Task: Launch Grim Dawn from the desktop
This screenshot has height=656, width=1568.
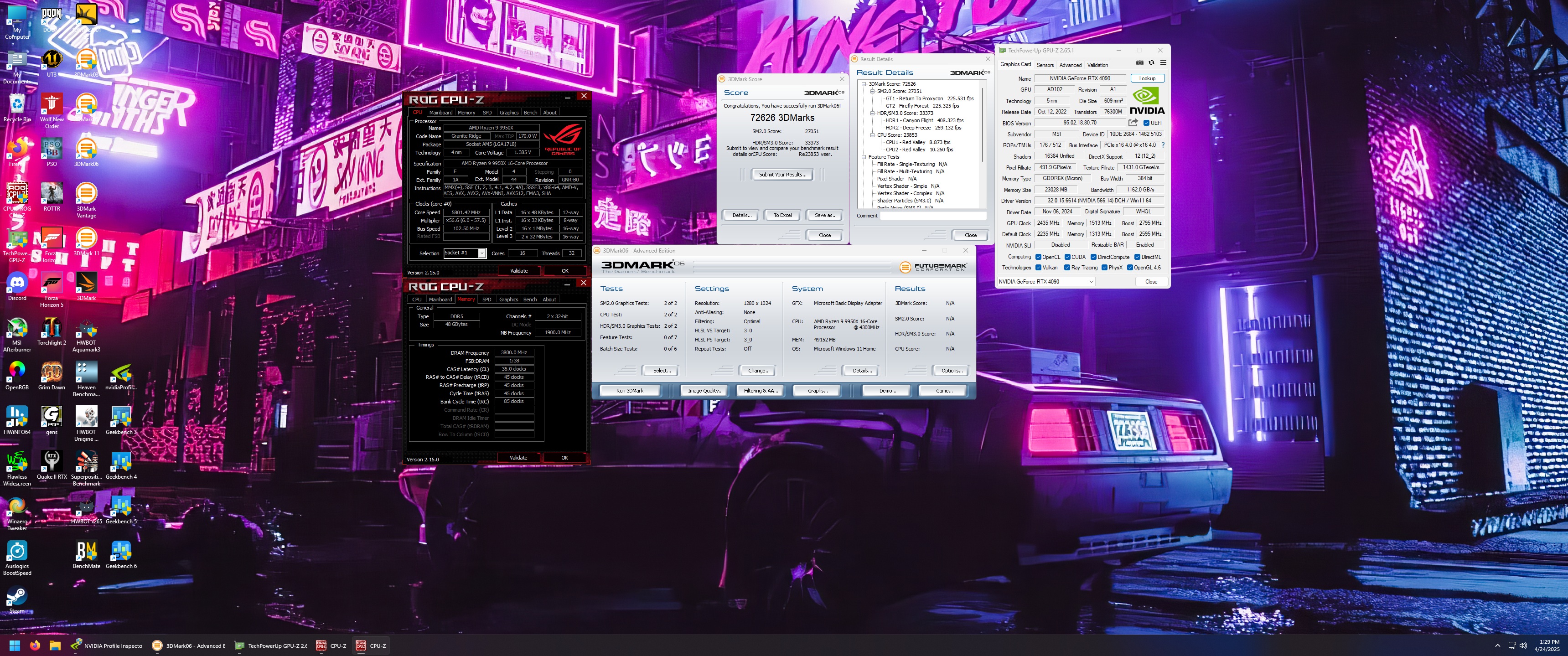Action: (52, 376)
